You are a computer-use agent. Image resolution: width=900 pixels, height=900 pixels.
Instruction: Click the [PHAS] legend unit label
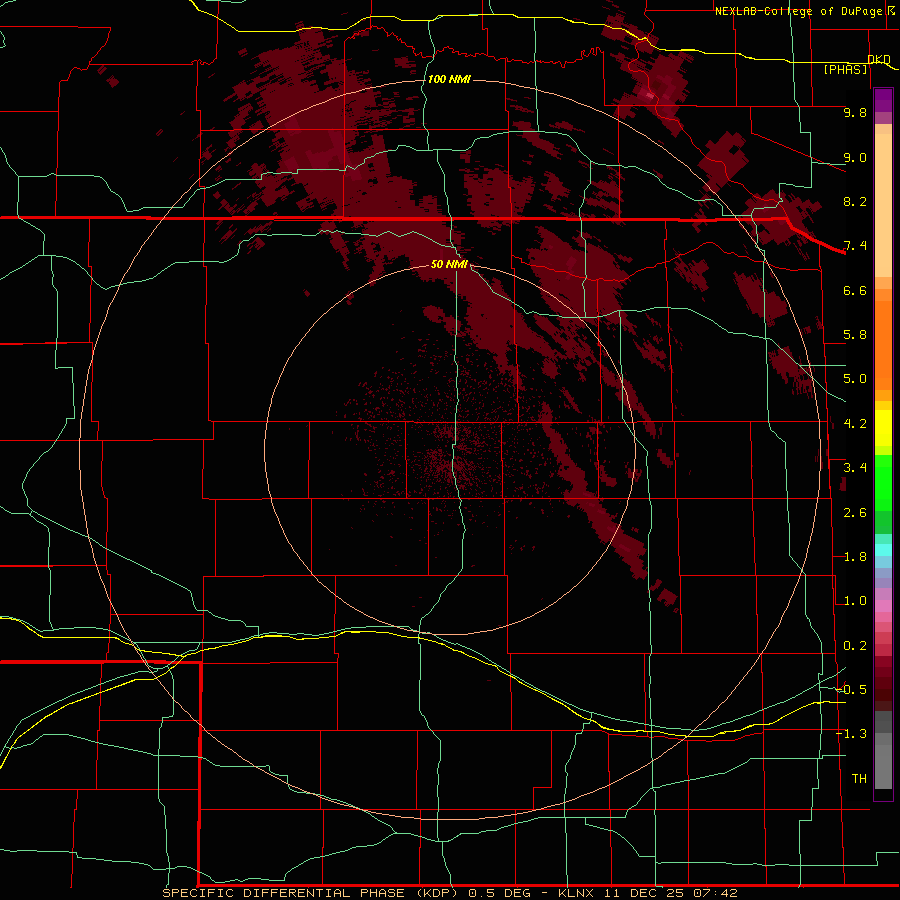pos(845,69)
